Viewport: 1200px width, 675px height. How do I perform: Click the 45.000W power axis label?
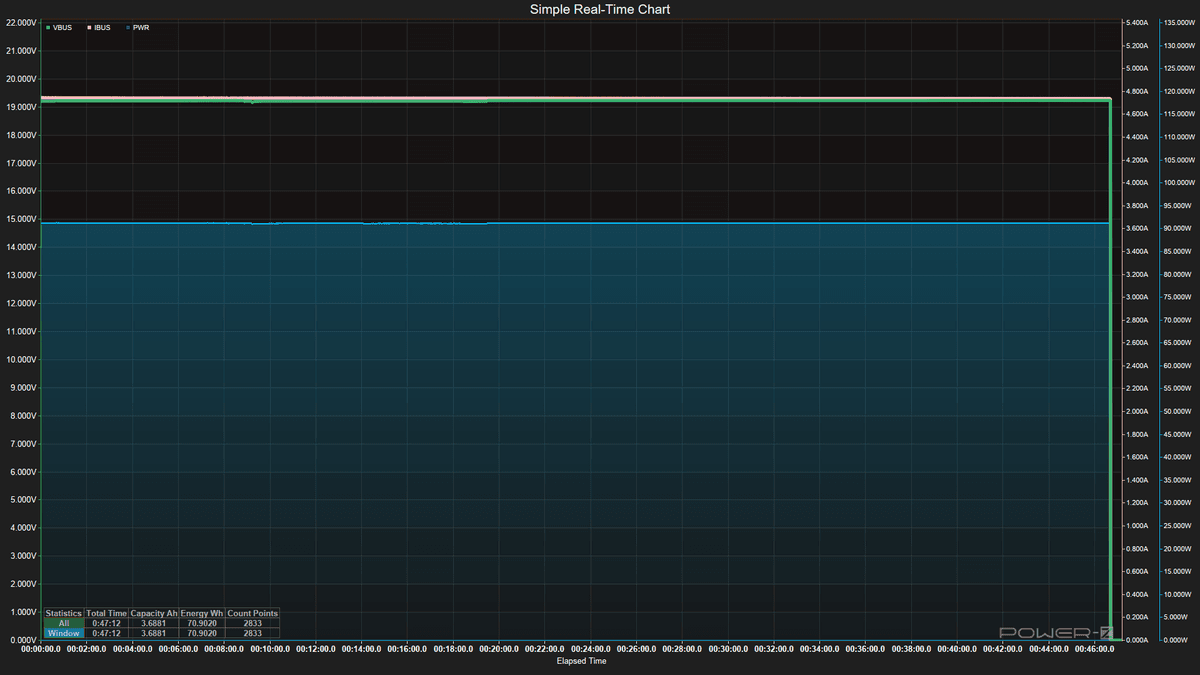pyautogui.click(x=1180, y=434)
